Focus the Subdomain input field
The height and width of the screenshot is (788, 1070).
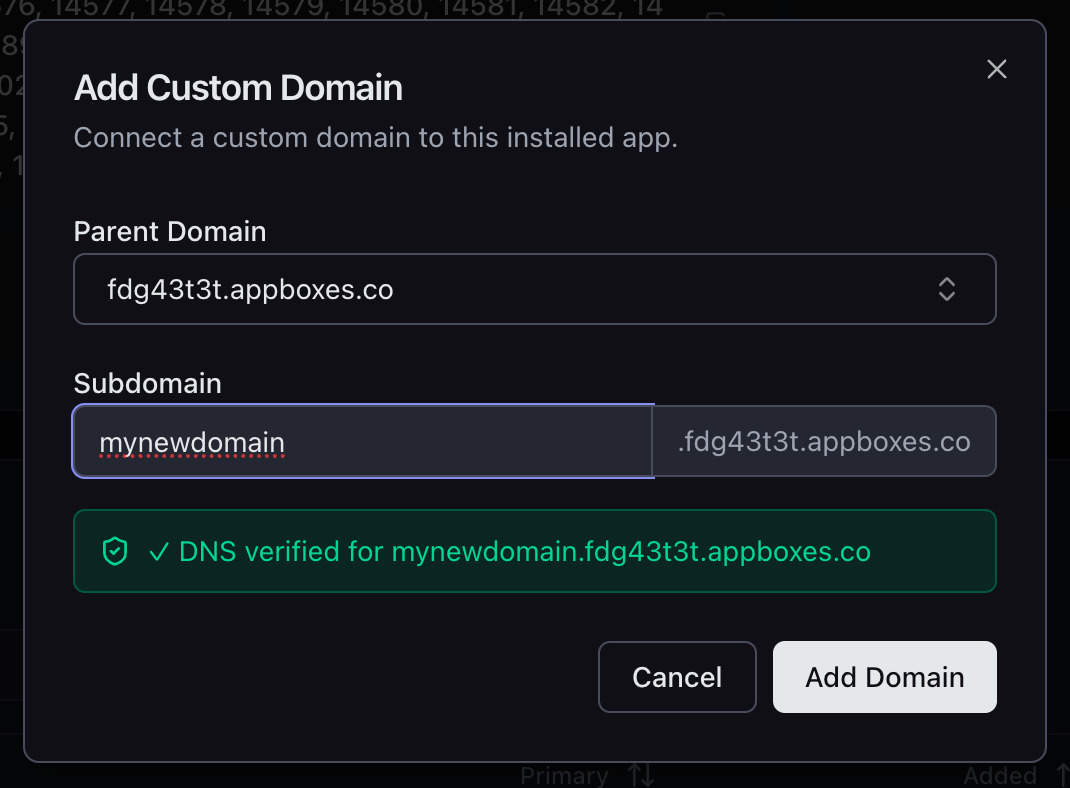[x=363, y=441]
